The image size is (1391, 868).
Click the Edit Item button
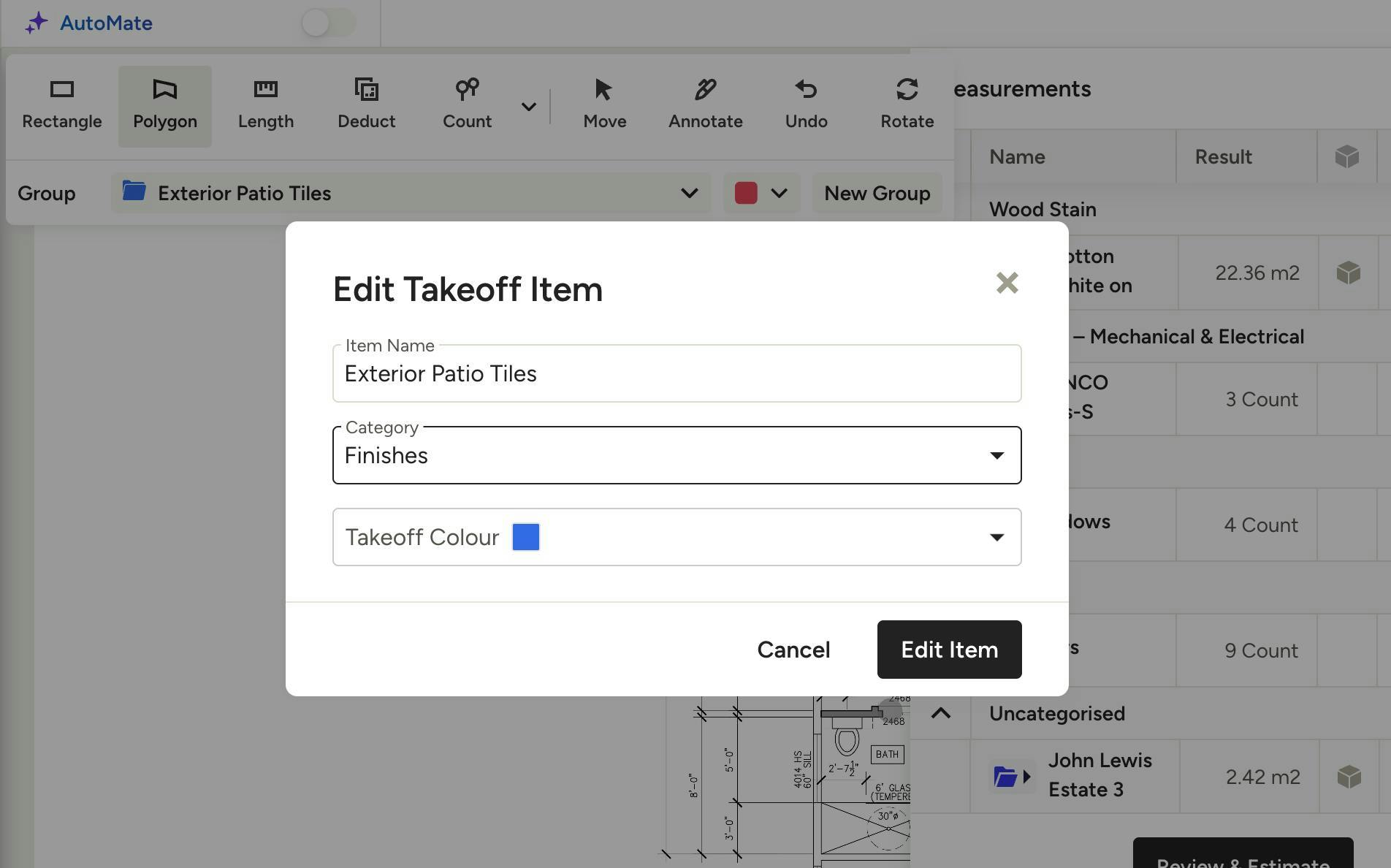click(x=950, y=650)
